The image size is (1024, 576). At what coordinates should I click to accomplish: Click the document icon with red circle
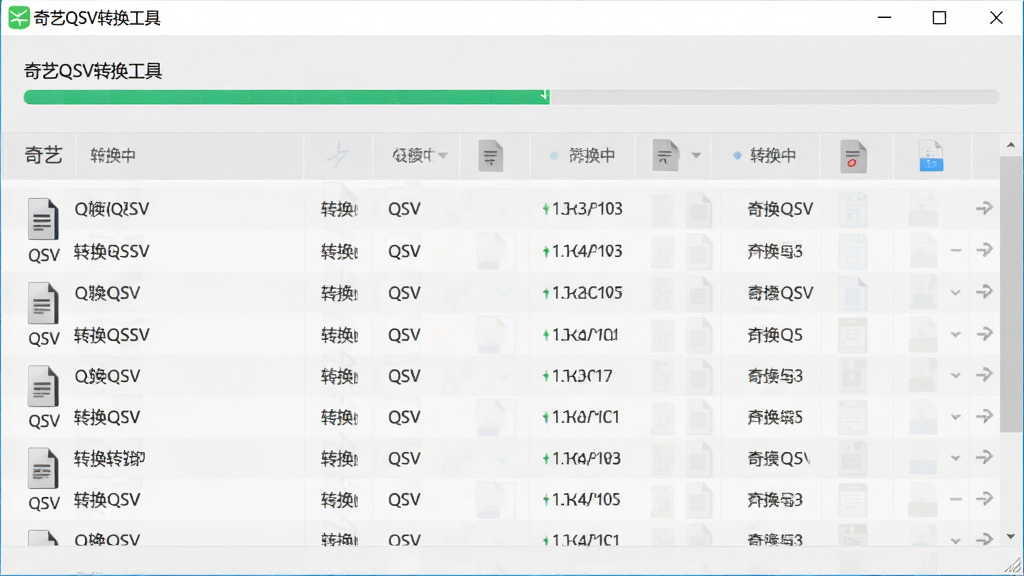[x=853, y=156]
